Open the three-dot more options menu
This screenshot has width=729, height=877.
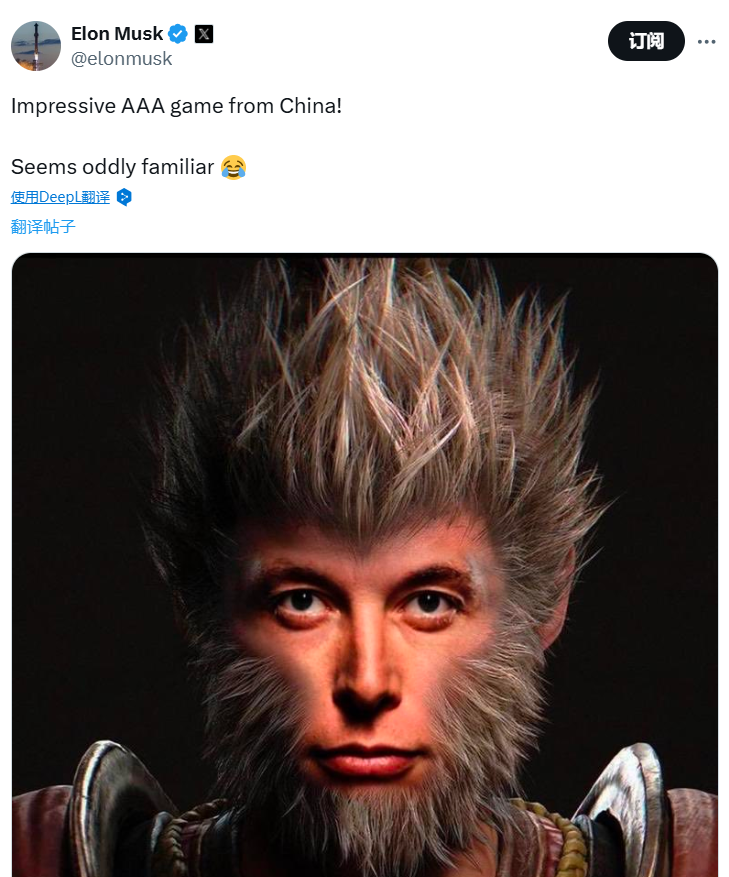click(706, 41)
